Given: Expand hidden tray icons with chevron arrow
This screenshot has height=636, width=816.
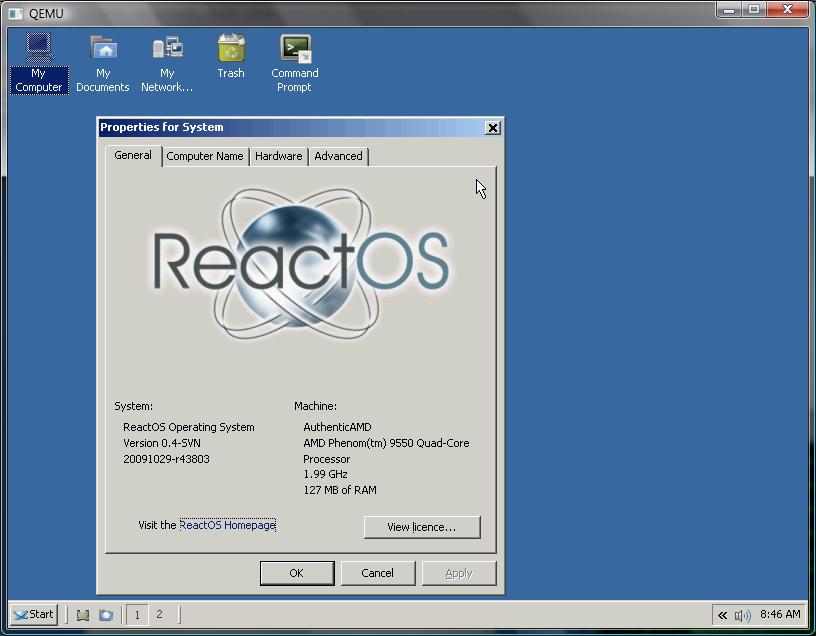Looking at the screenshot, I should [722, 615].
